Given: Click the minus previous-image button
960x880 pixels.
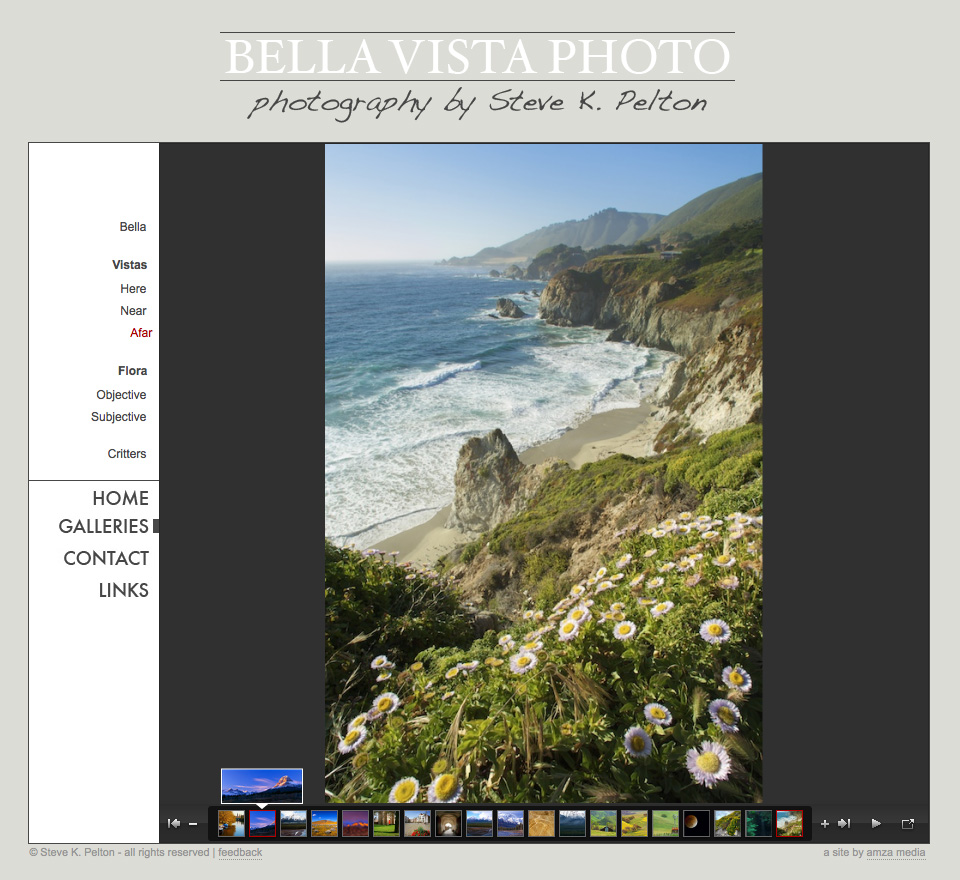Looking at the screenshot, I should point(193,824).
